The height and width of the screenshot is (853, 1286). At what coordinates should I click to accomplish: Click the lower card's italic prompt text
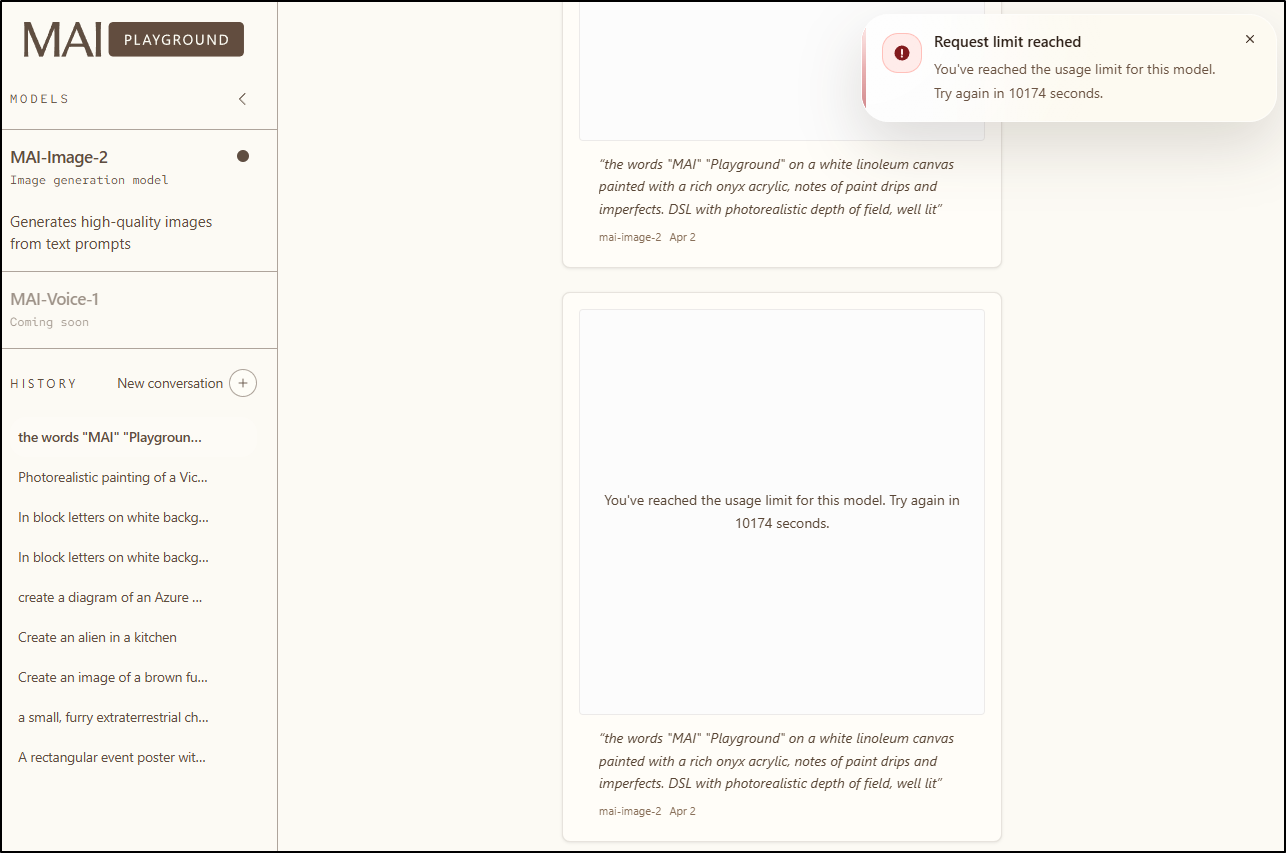click(776, 760)
